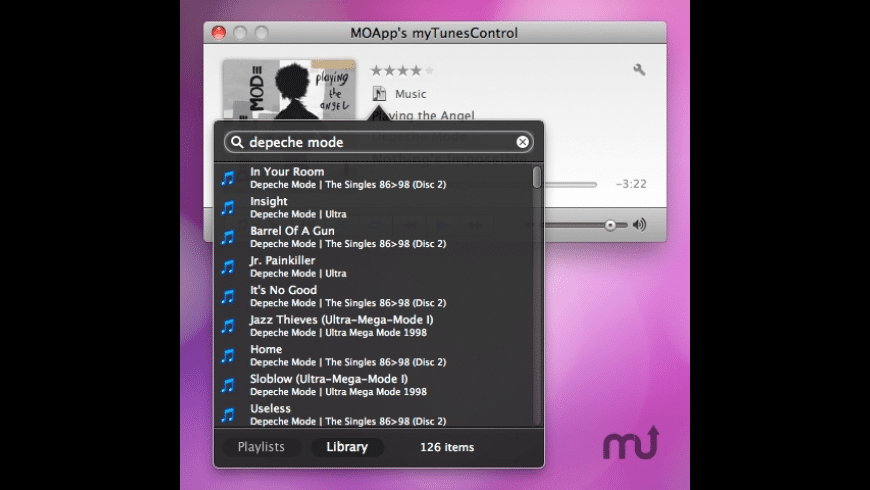Select song Jr. Painkiller
This screenshot has width=870, height=490.
373,266
